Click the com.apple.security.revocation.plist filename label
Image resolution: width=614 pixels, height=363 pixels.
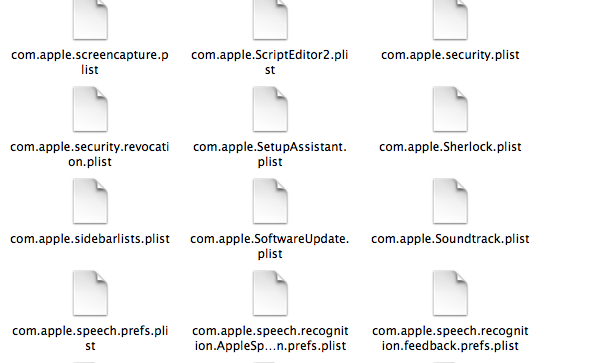(90, 154)
